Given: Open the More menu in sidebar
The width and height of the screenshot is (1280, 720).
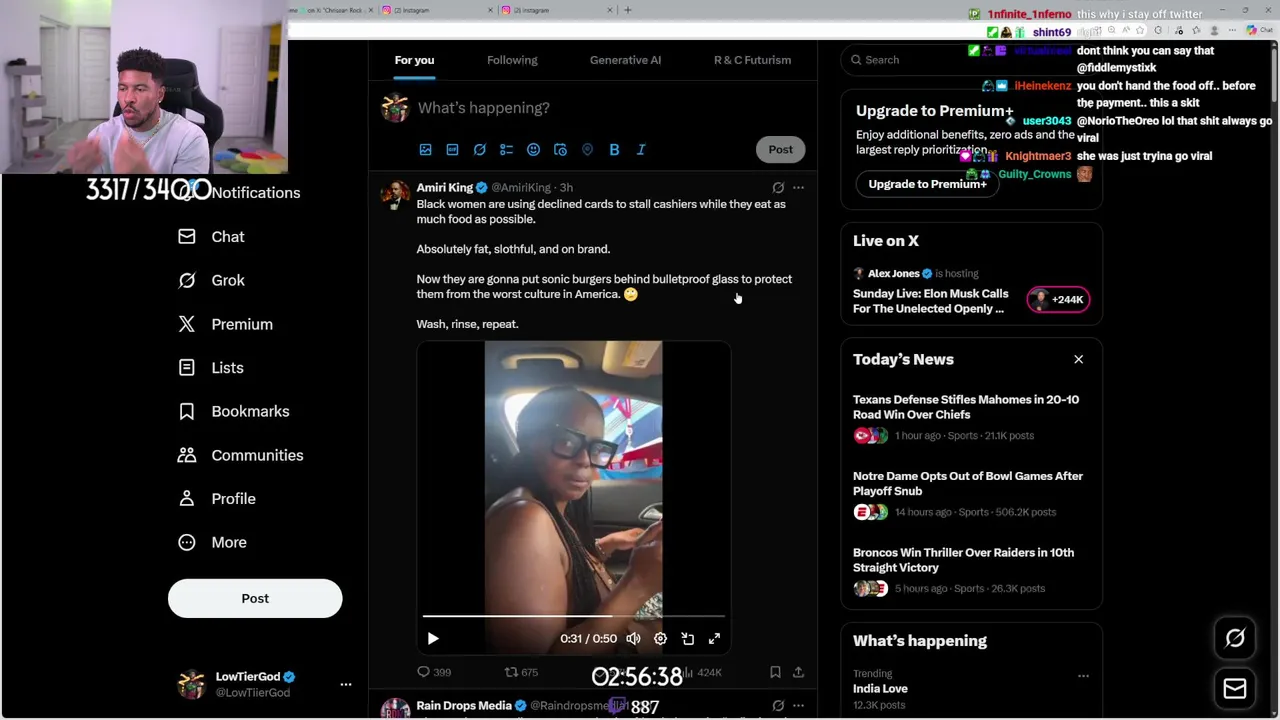Looking at the screenshot, I should [212, 542].
